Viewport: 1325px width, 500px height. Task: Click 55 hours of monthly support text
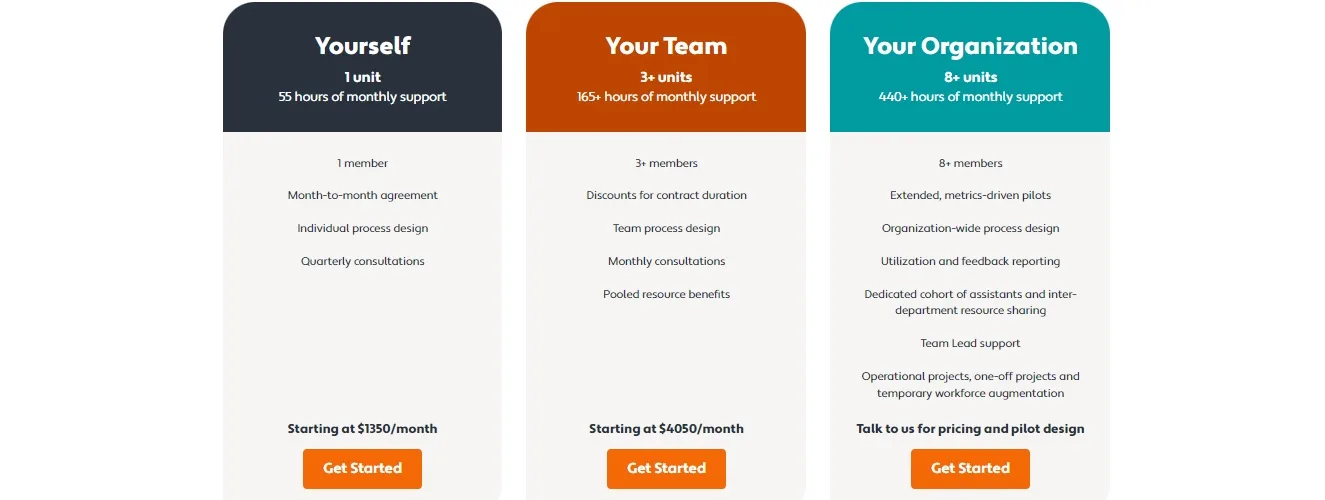coord(362,97)
